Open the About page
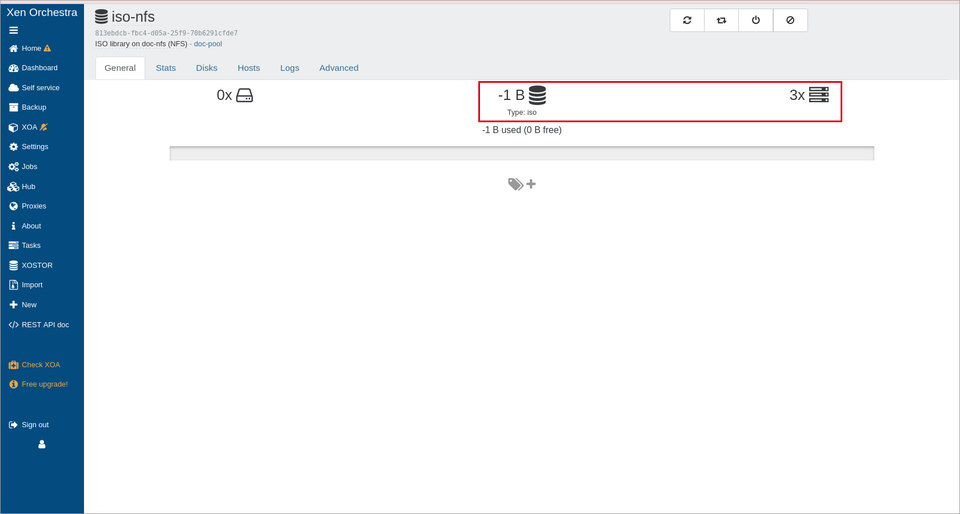This screenshot has width=960, height=514. click(25, 226)
